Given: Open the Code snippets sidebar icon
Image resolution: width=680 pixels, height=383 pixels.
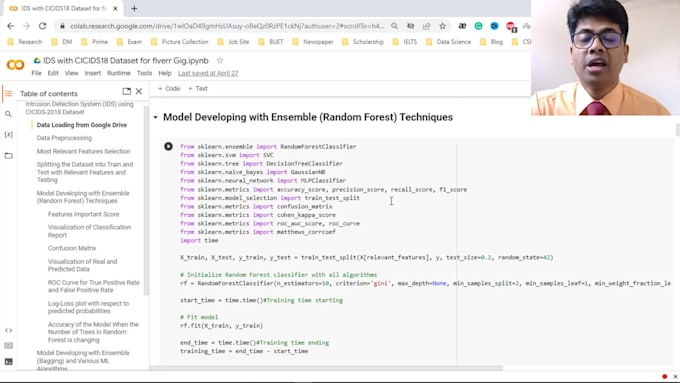Looking at the screenshot, I should pyautogui.click(x=8, y=331).
